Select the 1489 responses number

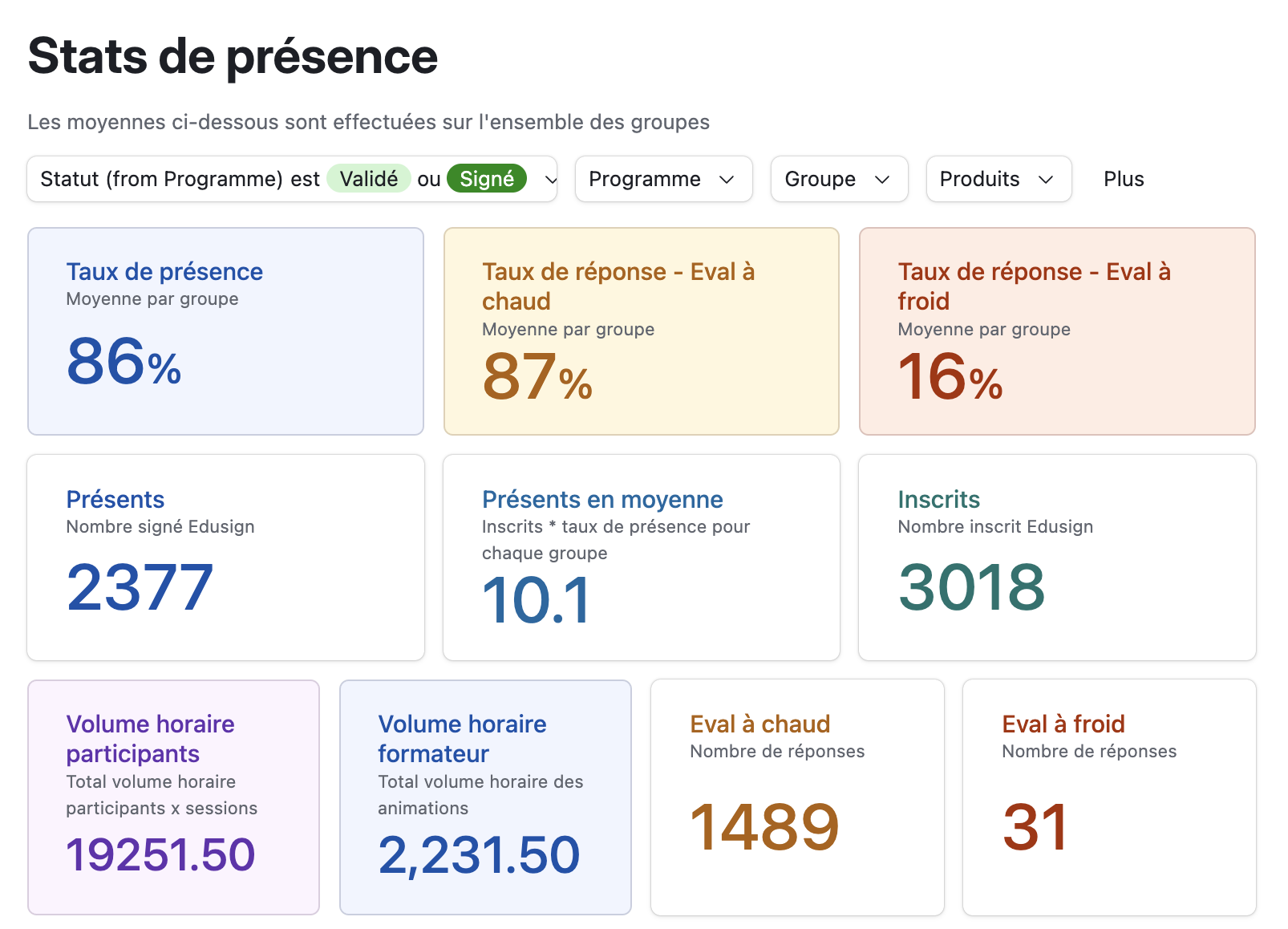tap(764, 827)
